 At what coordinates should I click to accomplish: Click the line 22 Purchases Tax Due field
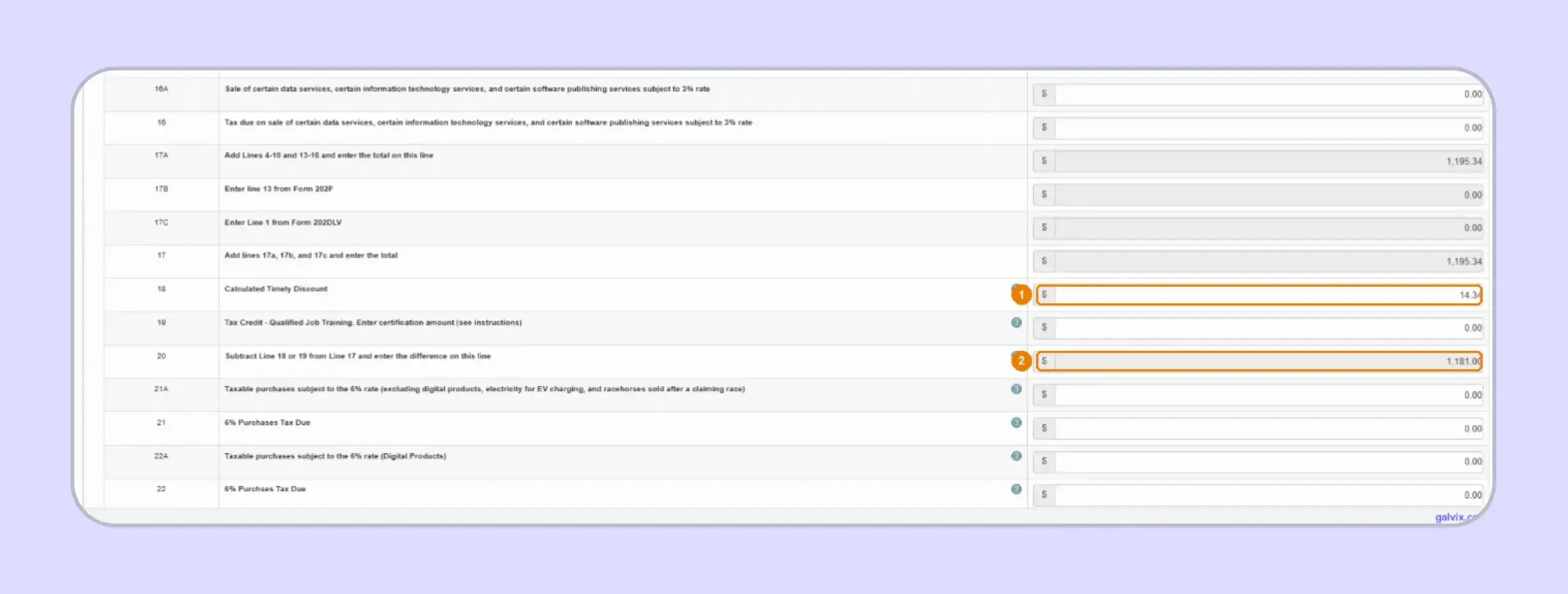click(x=1268, y=495)
